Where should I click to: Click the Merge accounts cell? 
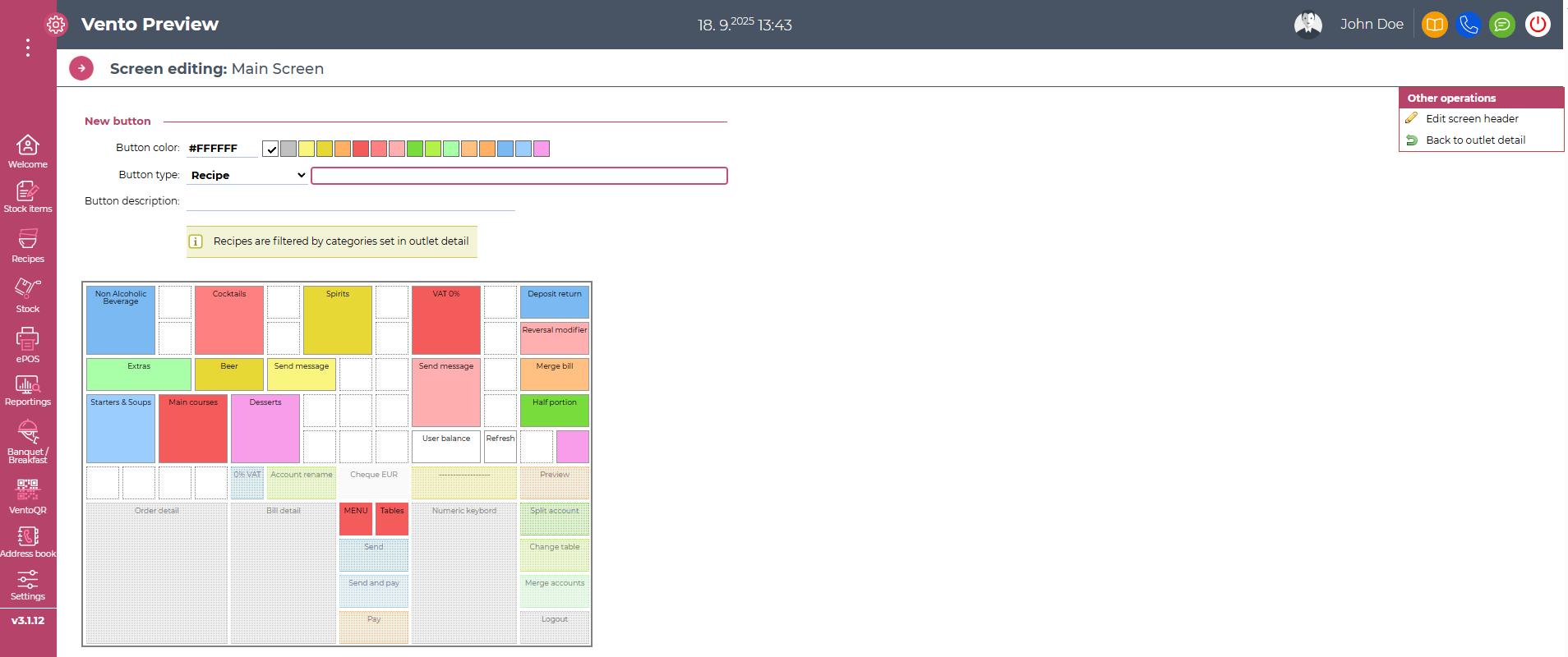[555, 591]
